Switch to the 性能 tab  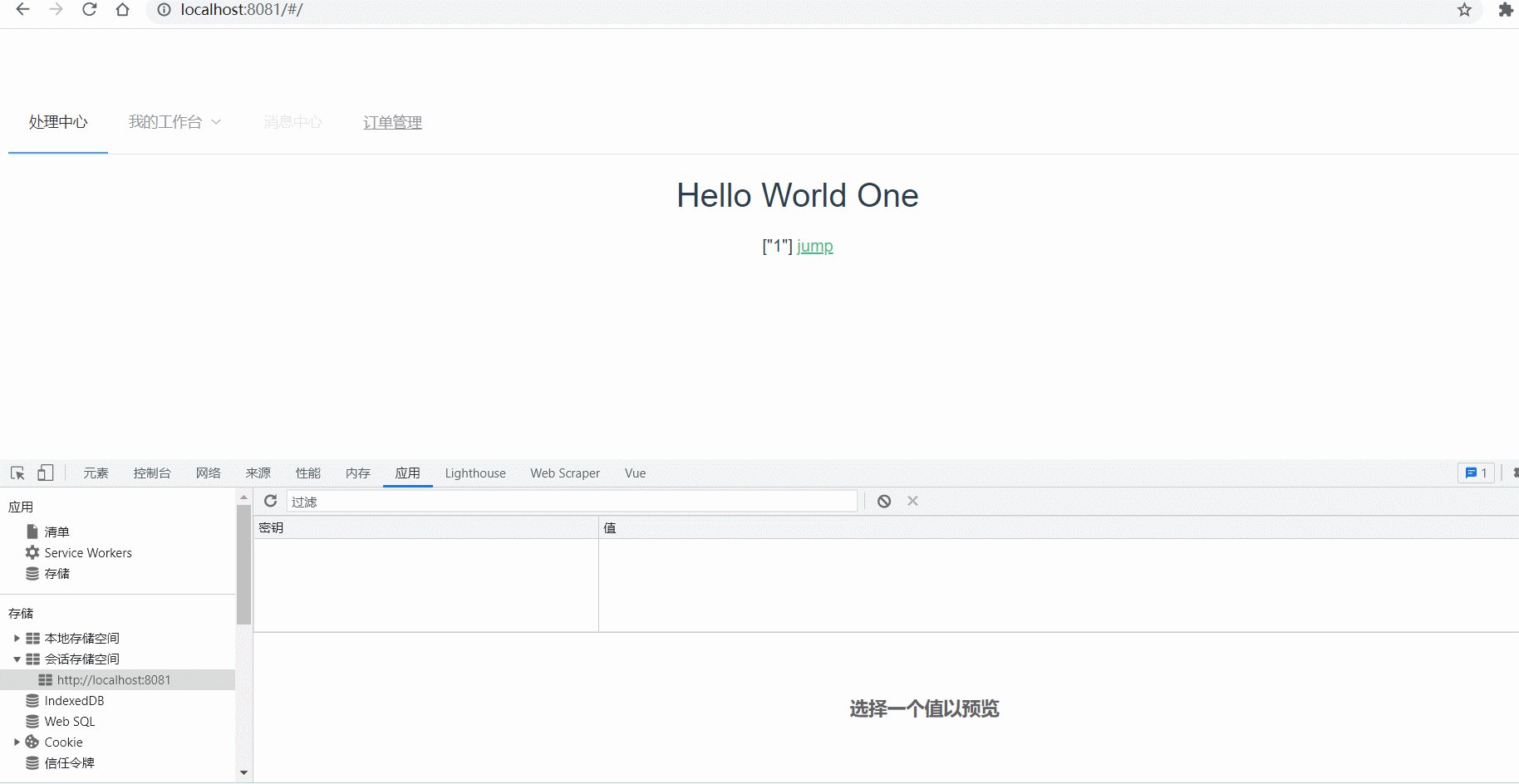[308, 473]
